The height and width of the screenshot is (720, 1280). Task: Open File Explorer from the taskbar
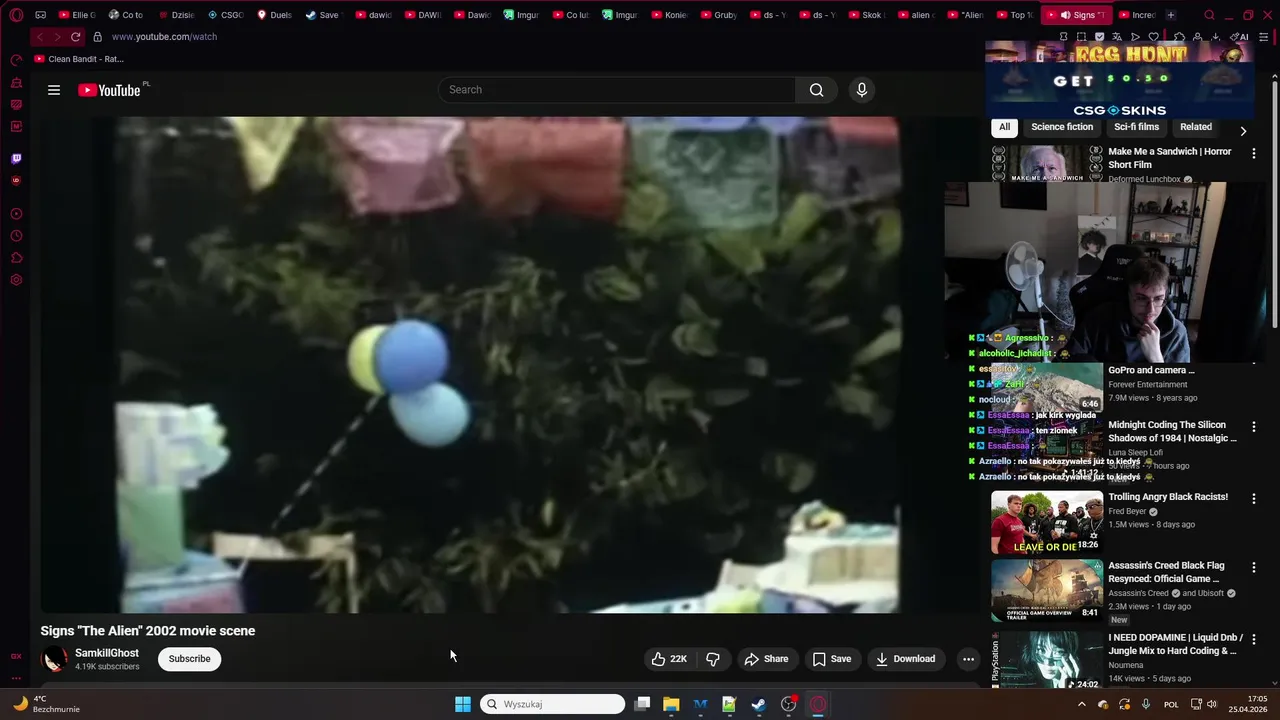pos(671,704)
